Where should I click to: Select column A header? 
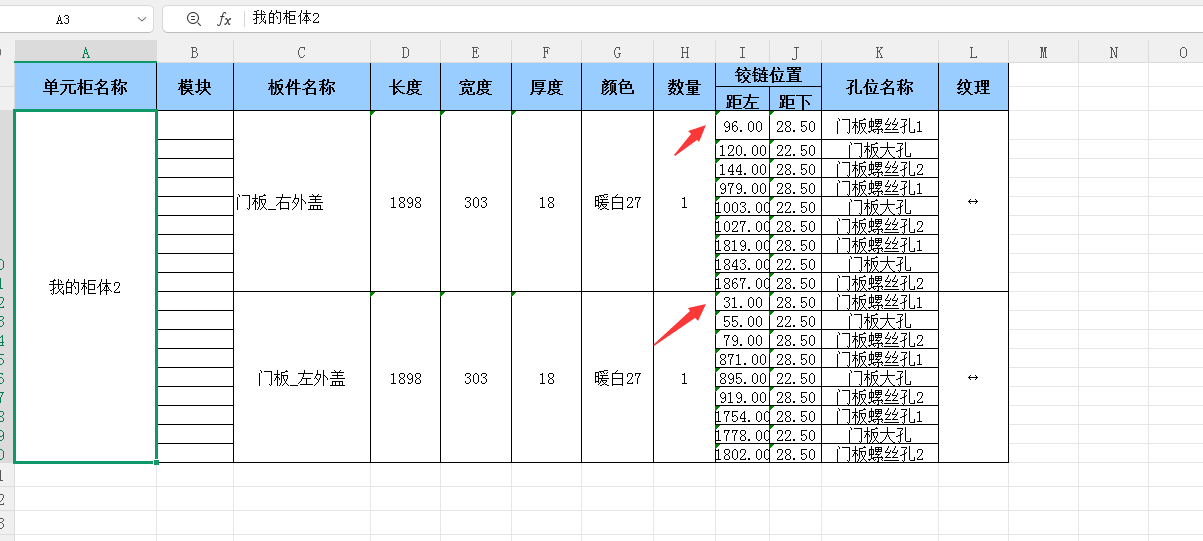[85, 53]
